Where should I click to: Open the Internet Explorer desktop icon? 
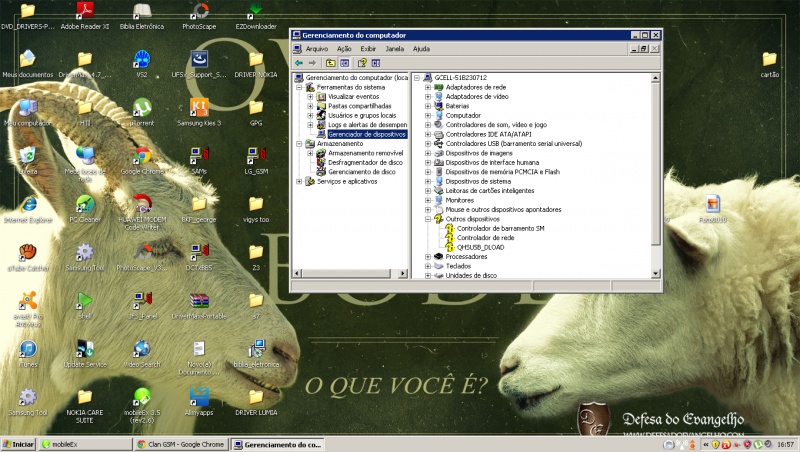point(28,209)
